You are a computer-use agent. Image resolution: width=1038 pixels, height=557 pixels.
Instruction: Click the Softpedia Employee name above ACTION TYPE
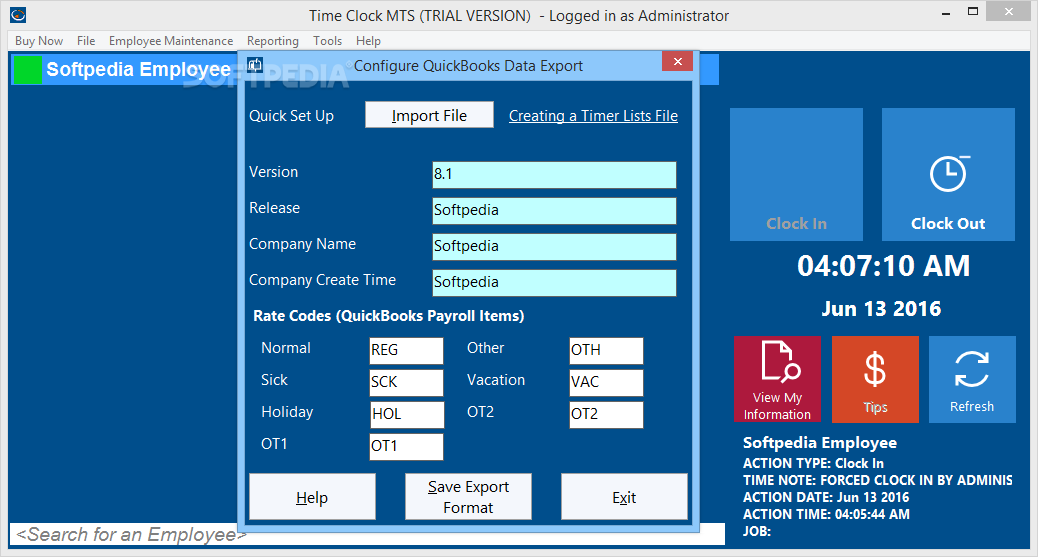point(820,443)
